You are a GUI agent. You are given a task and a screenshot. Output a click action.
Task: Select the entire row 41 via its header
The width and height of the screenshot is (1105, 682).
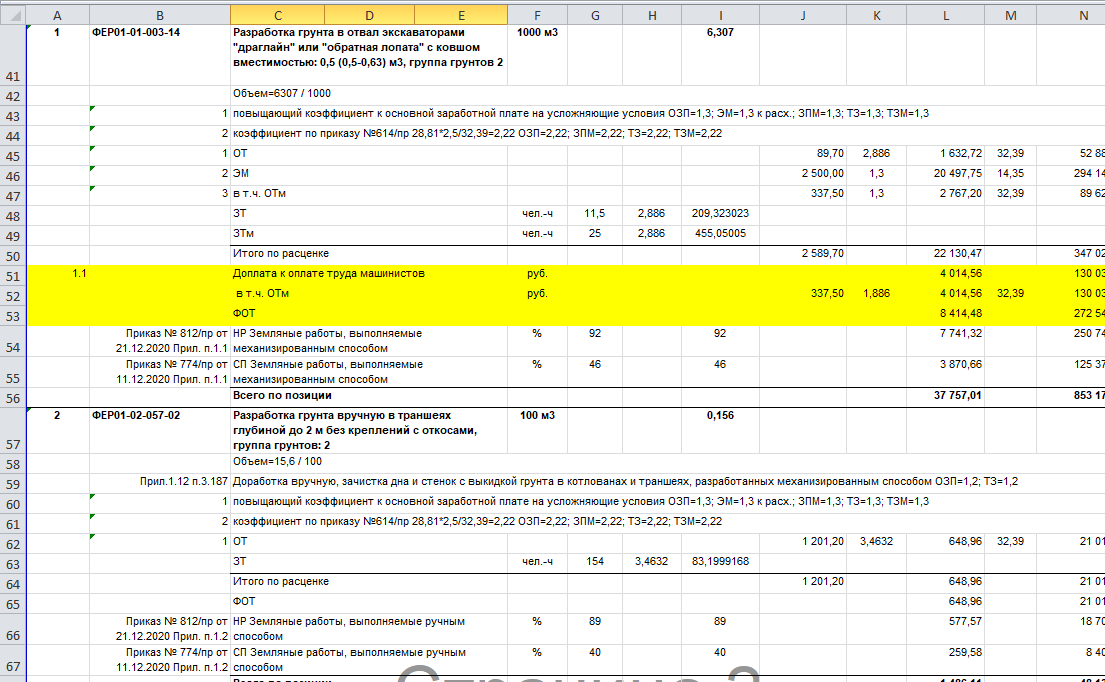[x=12, y=77]
